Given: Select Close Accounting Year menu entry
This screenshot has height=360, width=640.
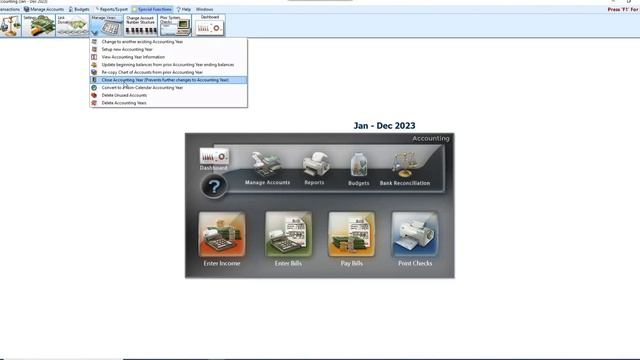Looking at the screenshot, I should [168, 80].
